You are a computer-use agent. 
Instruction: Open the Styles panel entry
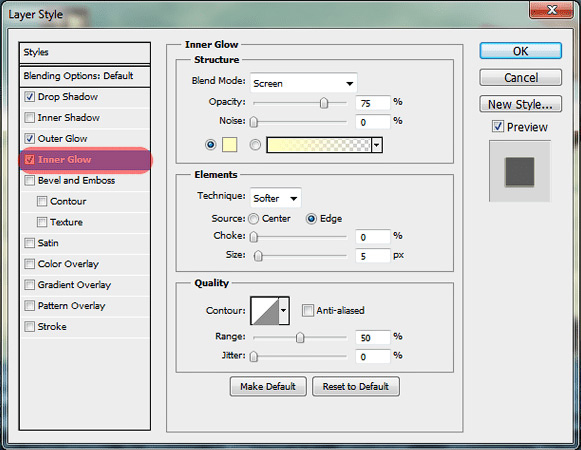[x=85, y=53]
